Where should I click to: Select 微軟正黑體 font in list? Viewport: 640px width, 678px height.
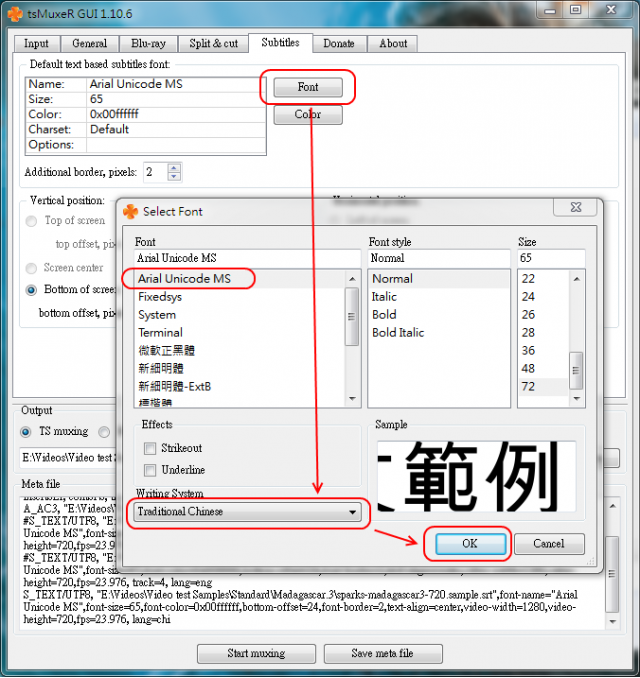(240, 351)
